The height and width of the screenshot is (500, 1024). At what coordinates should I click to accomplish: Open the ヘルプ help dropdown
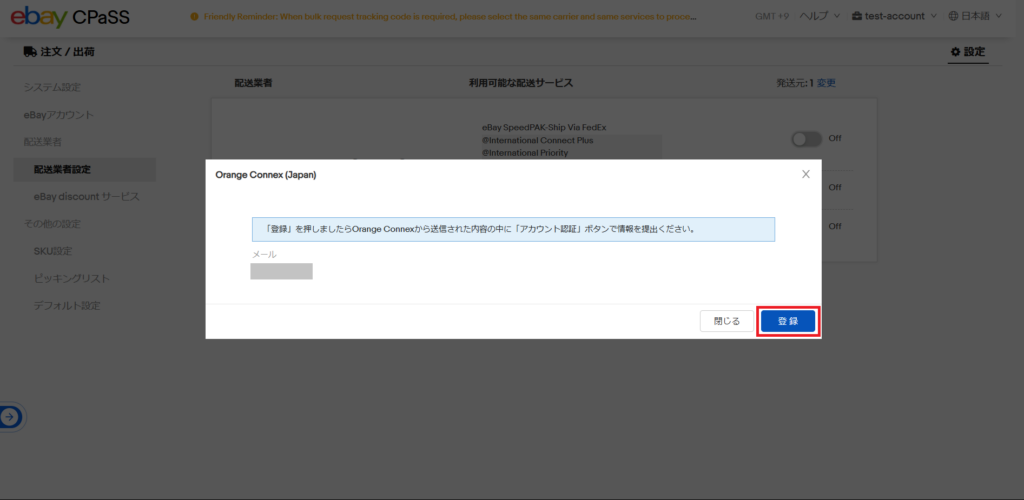820,16
